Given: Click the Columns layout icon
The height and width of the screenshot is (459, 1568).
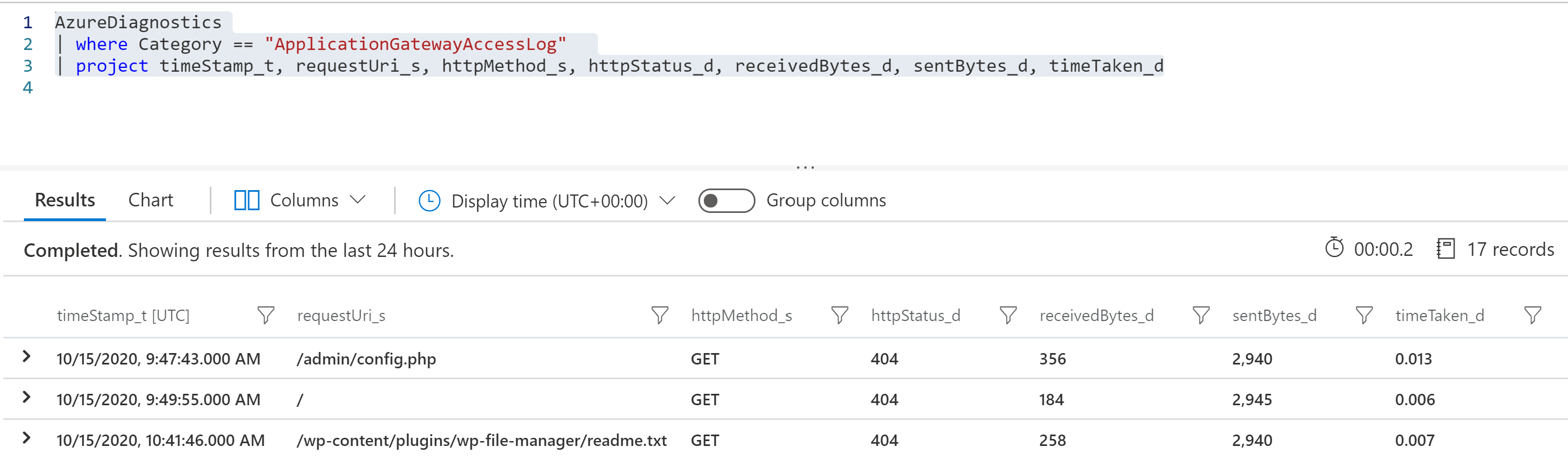Looking at the screenshot, I should [247, 200].
